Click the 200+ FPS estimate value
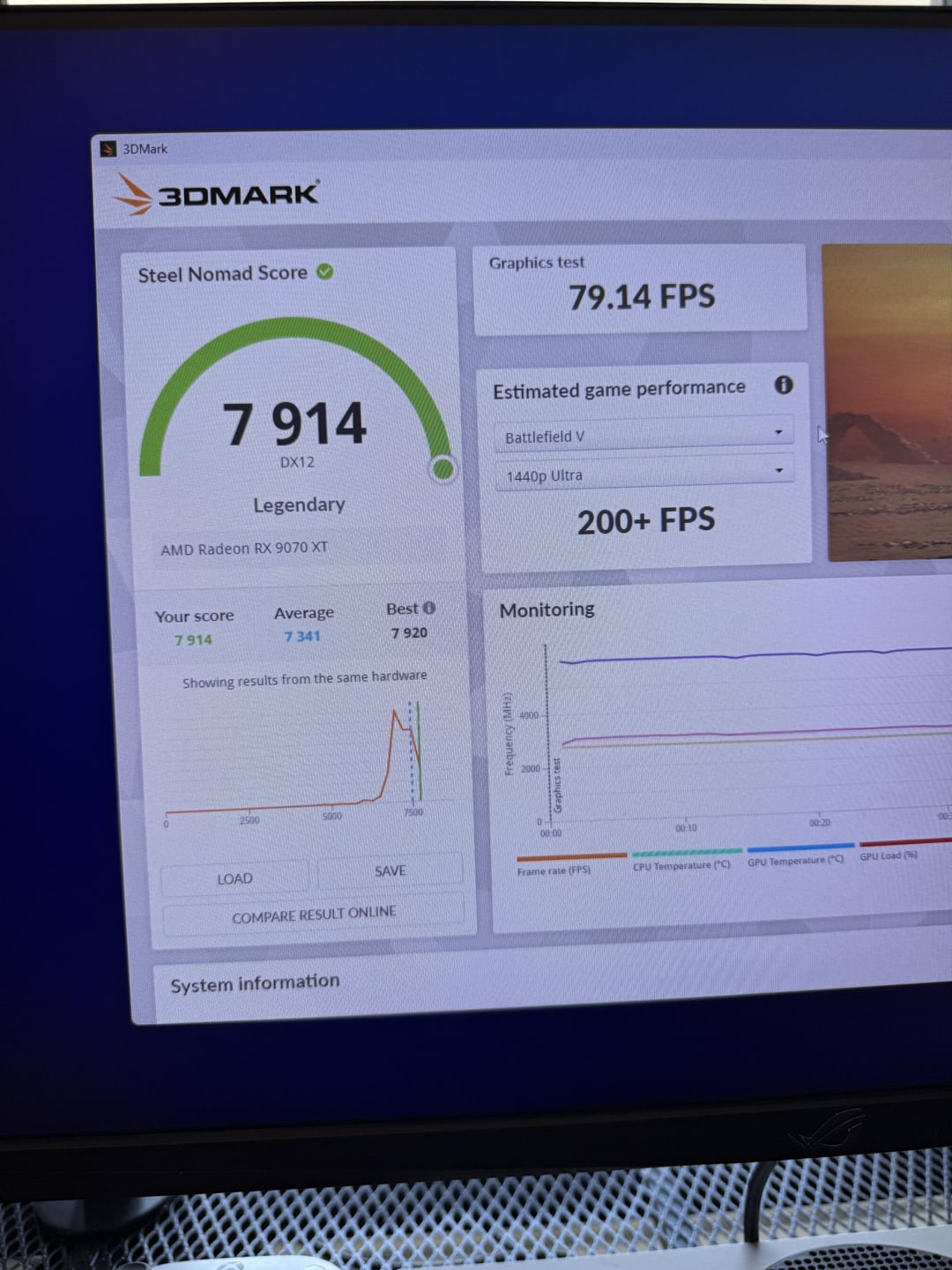 [646, 520]
